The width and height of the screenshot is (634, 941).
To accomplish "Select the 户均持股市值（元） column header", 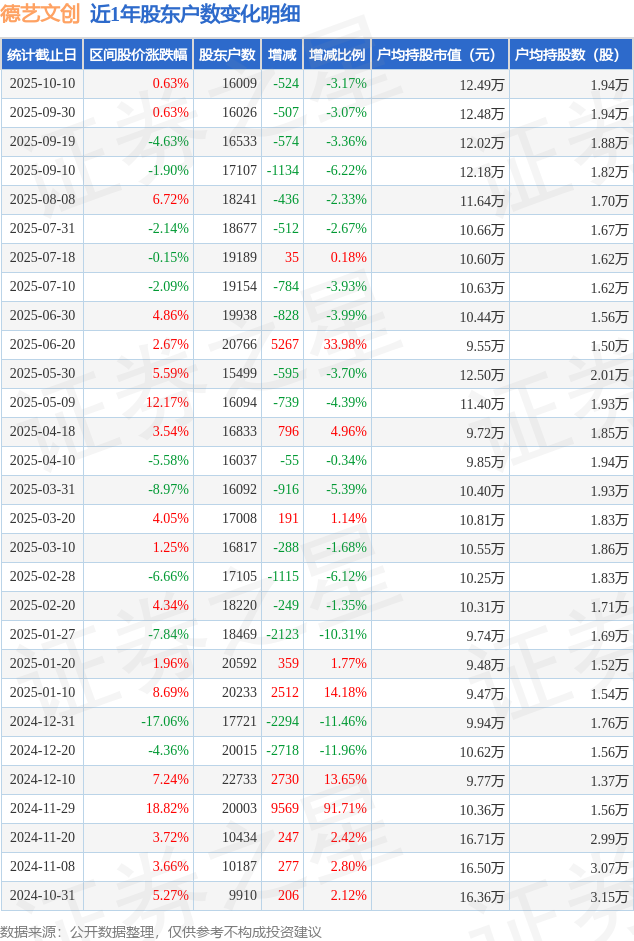I will point(440,55).
